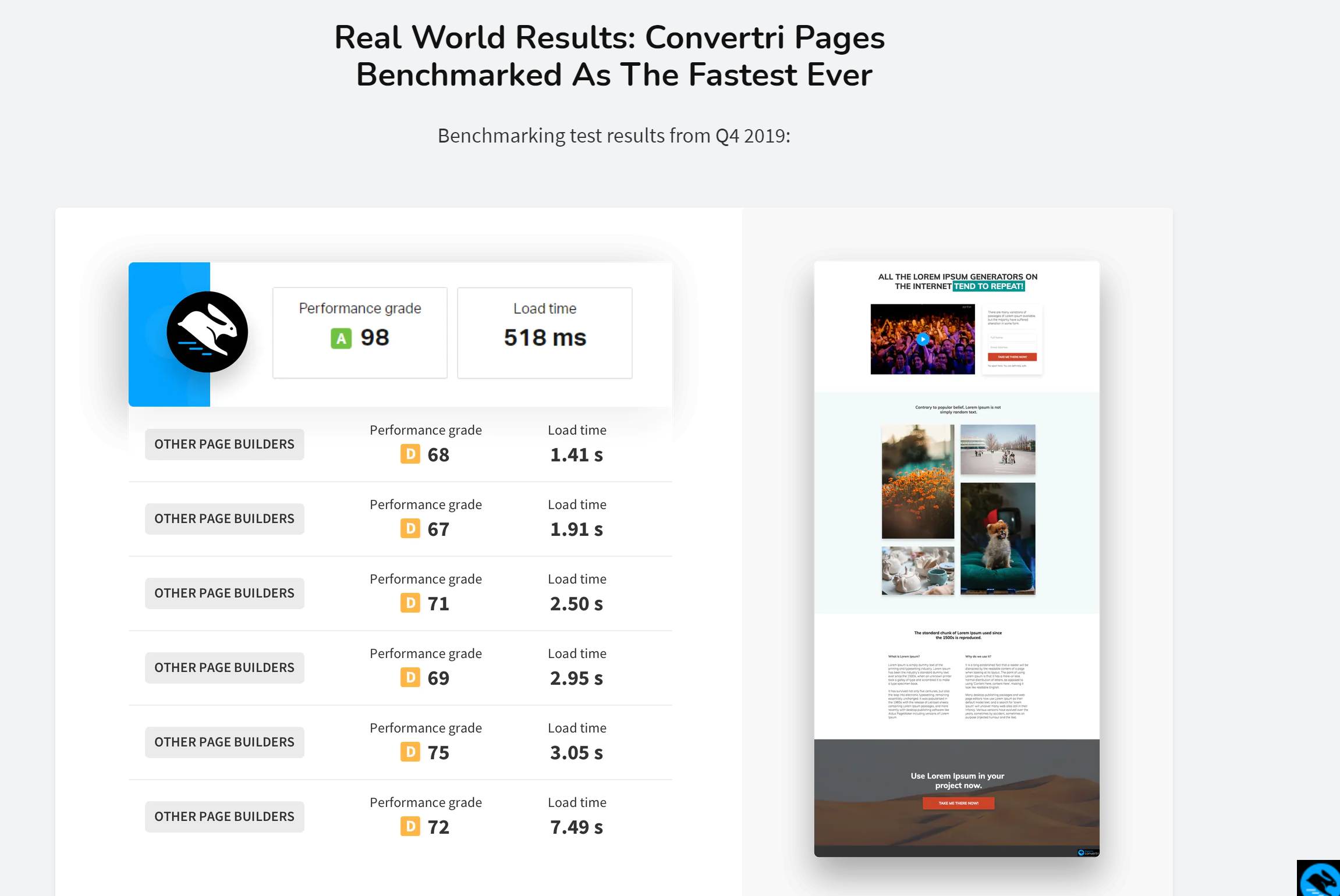Click the '1.91 s' load time value
This screenshot has height=896, width=1340.
point(576,529)
